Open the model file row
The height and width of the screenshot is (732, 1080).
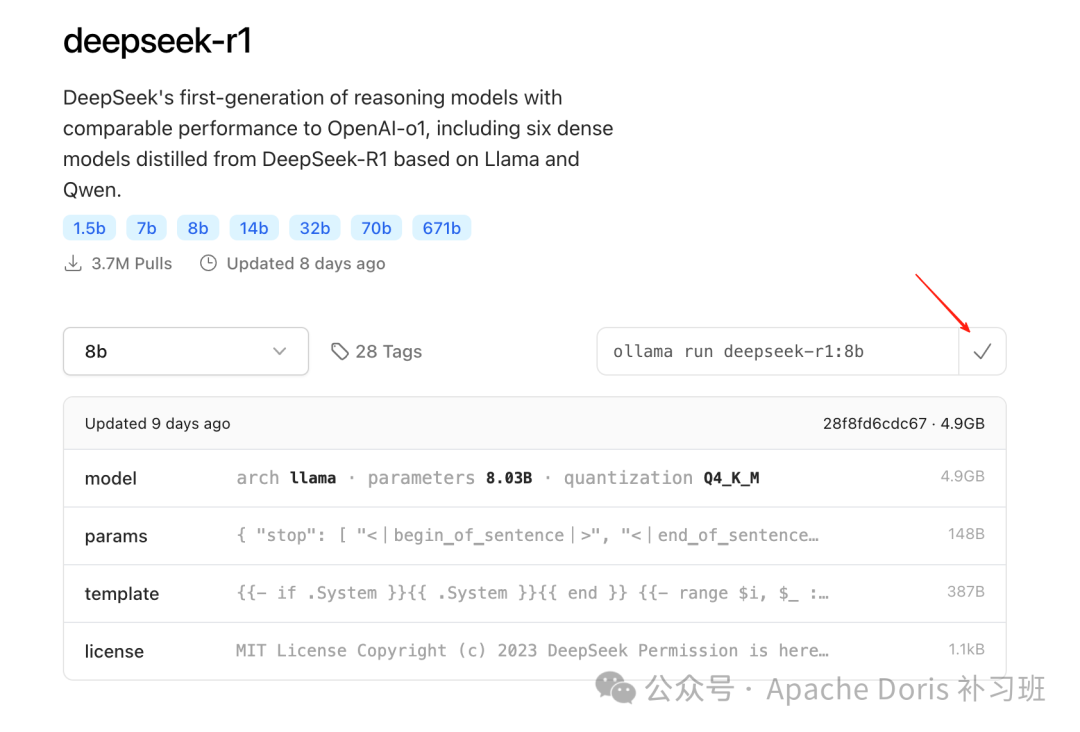pyautogui.click(x=534, y=478)
